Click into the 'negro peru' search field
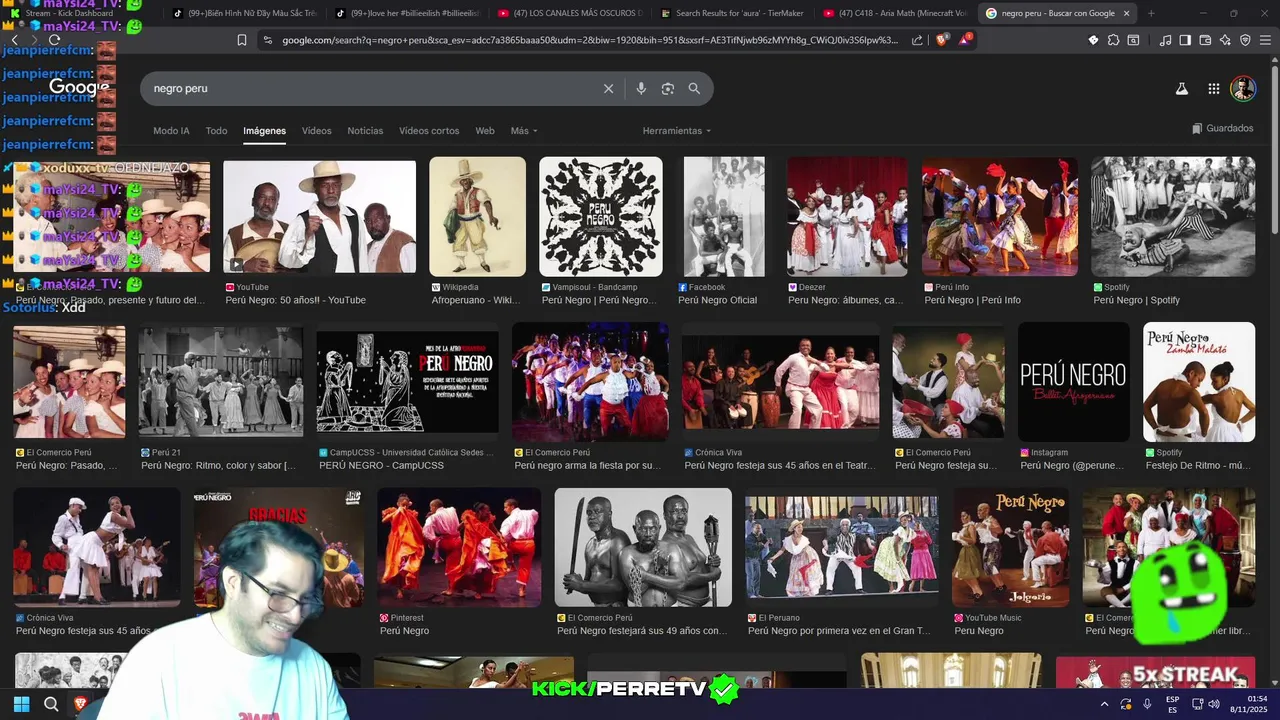Viewport: 1280px width, 720px height. [370, 88]
